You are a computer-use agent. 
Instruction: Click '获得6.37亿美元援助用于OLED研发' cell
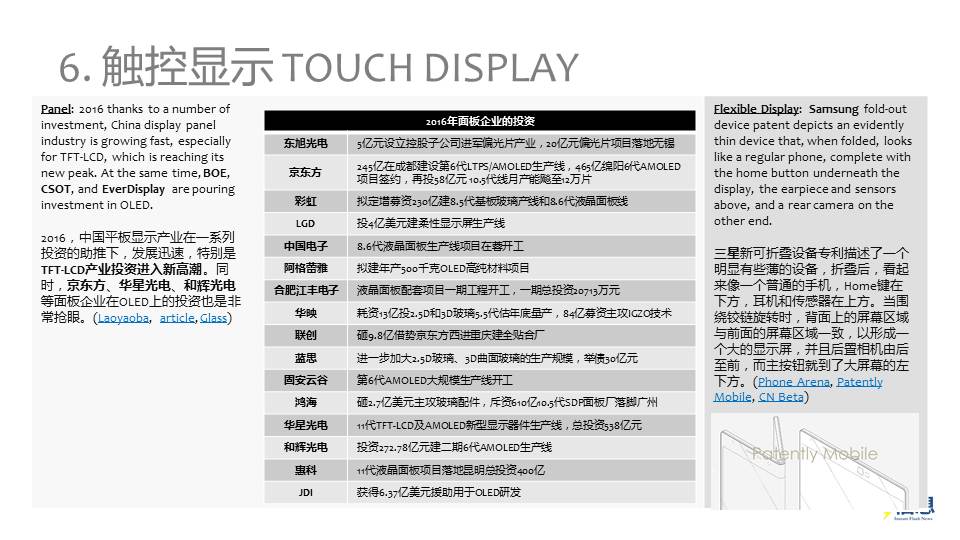pos(521,492)
